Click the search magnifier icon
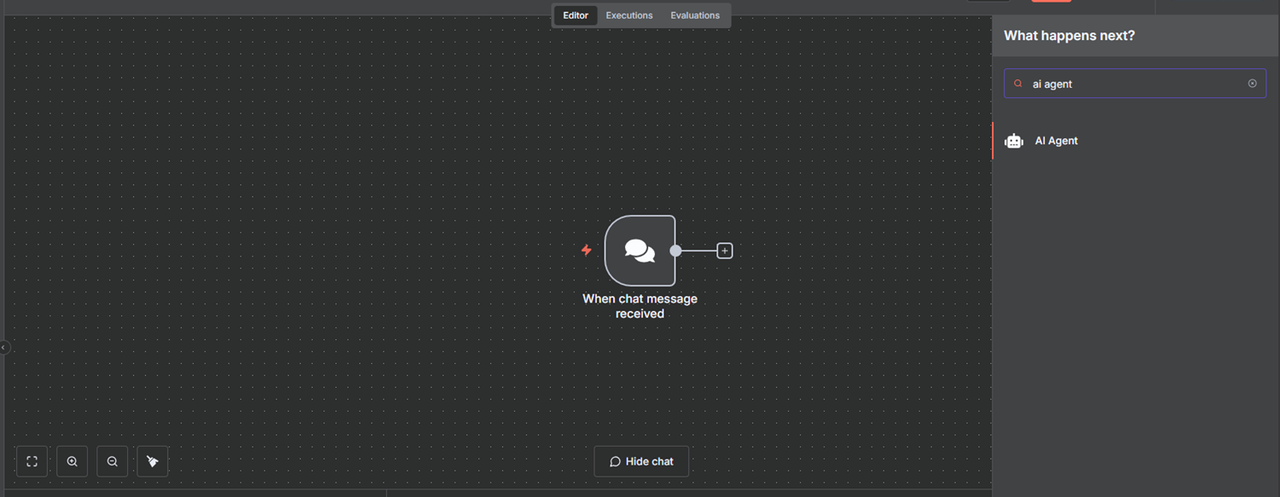Screen dimensions: 1280x497 [x=1018, y=84]
